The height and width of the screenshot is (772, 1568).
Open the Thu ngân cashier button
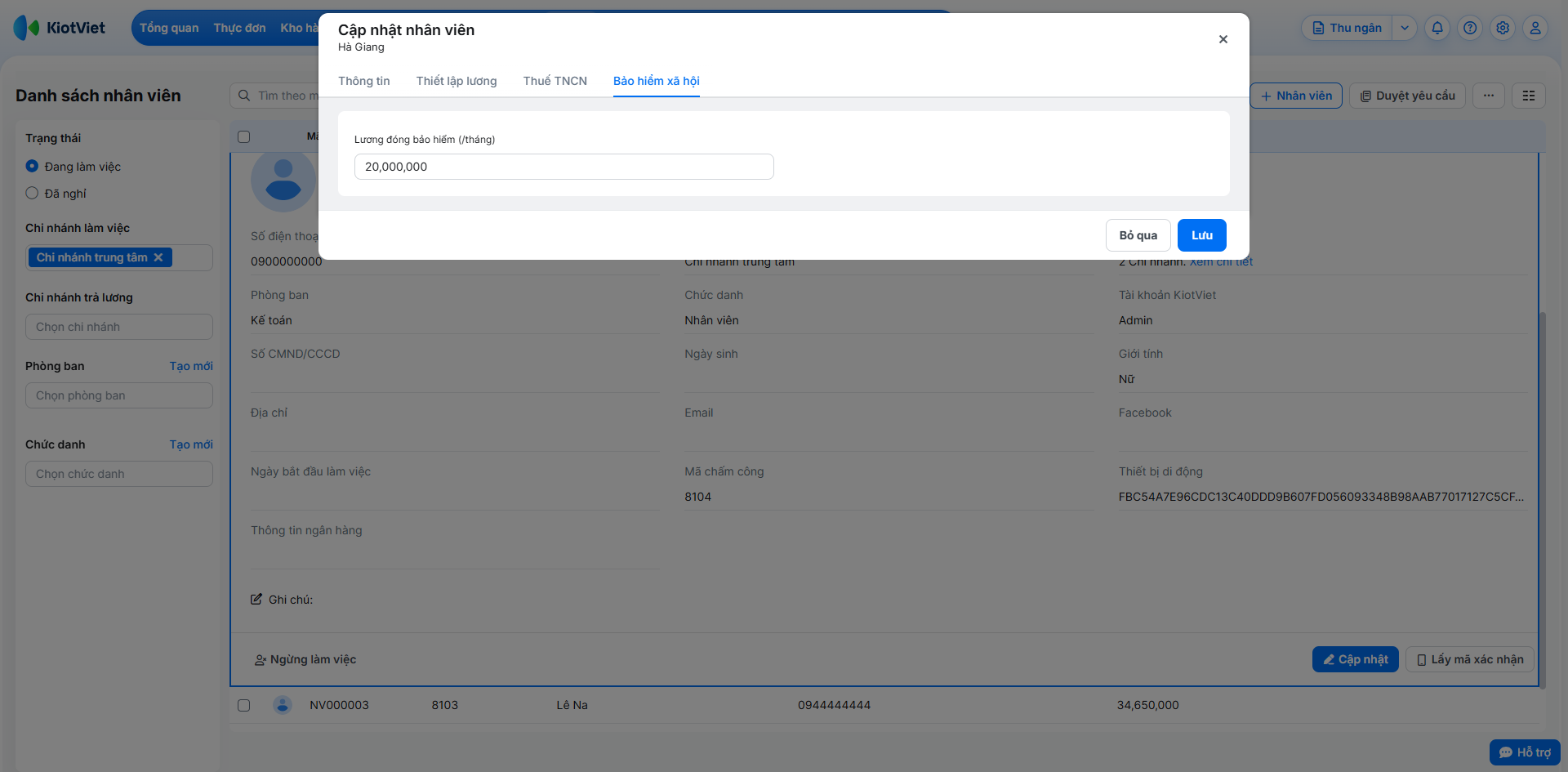(1347, 28)
